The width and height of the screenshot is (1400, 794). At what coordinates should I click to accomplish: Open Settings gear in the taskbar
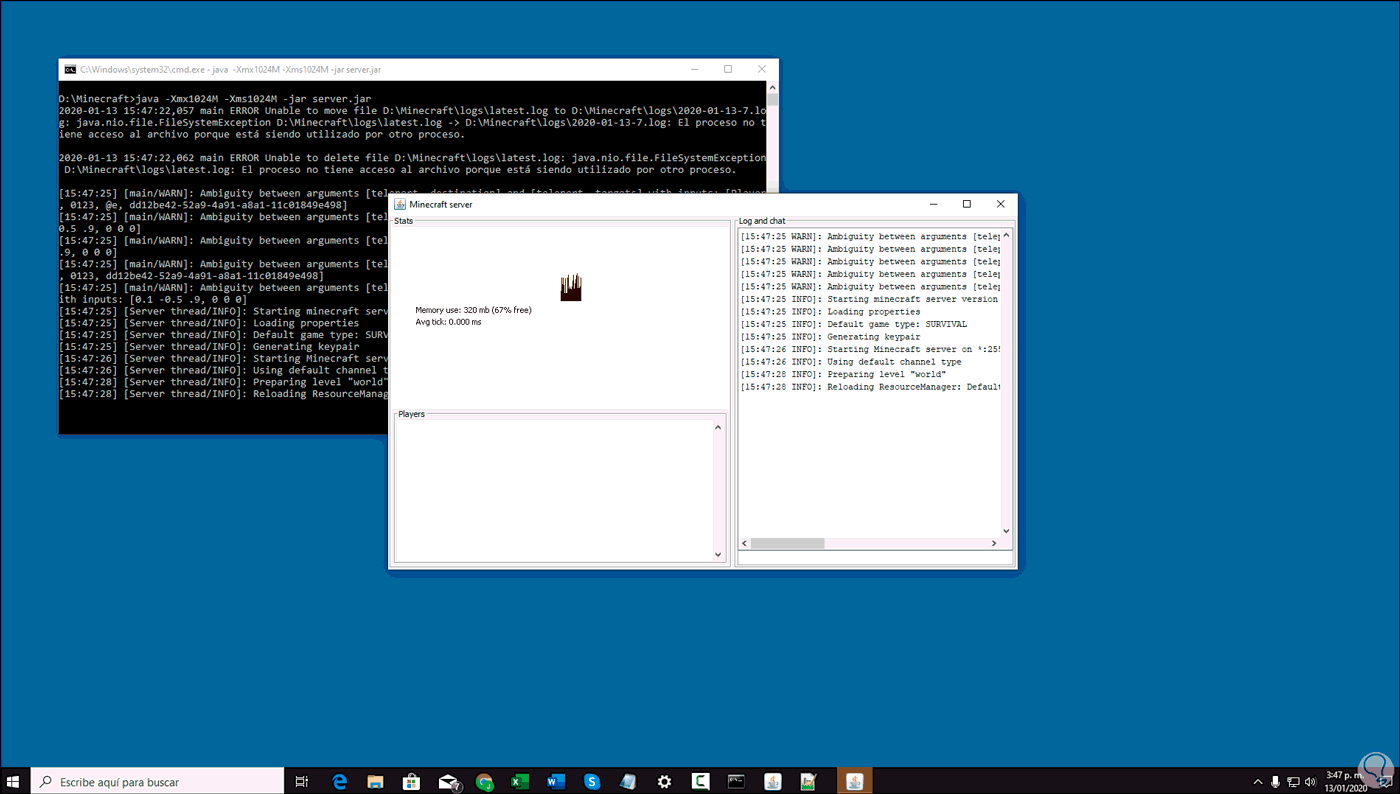pyautogui.click(x=664, y=781)
